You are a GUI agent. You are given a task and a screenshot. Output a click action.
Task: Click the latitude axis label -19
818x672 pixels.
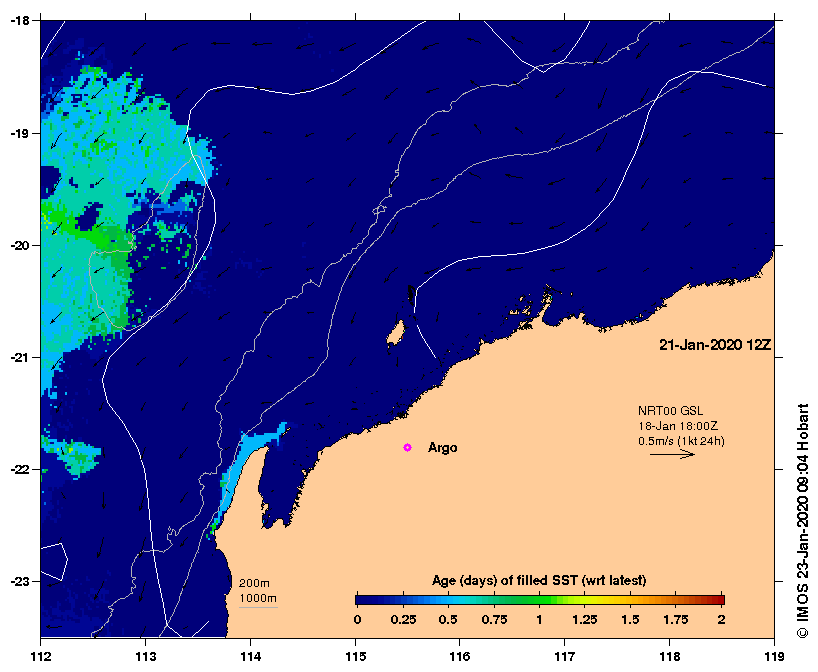point(18,133)
